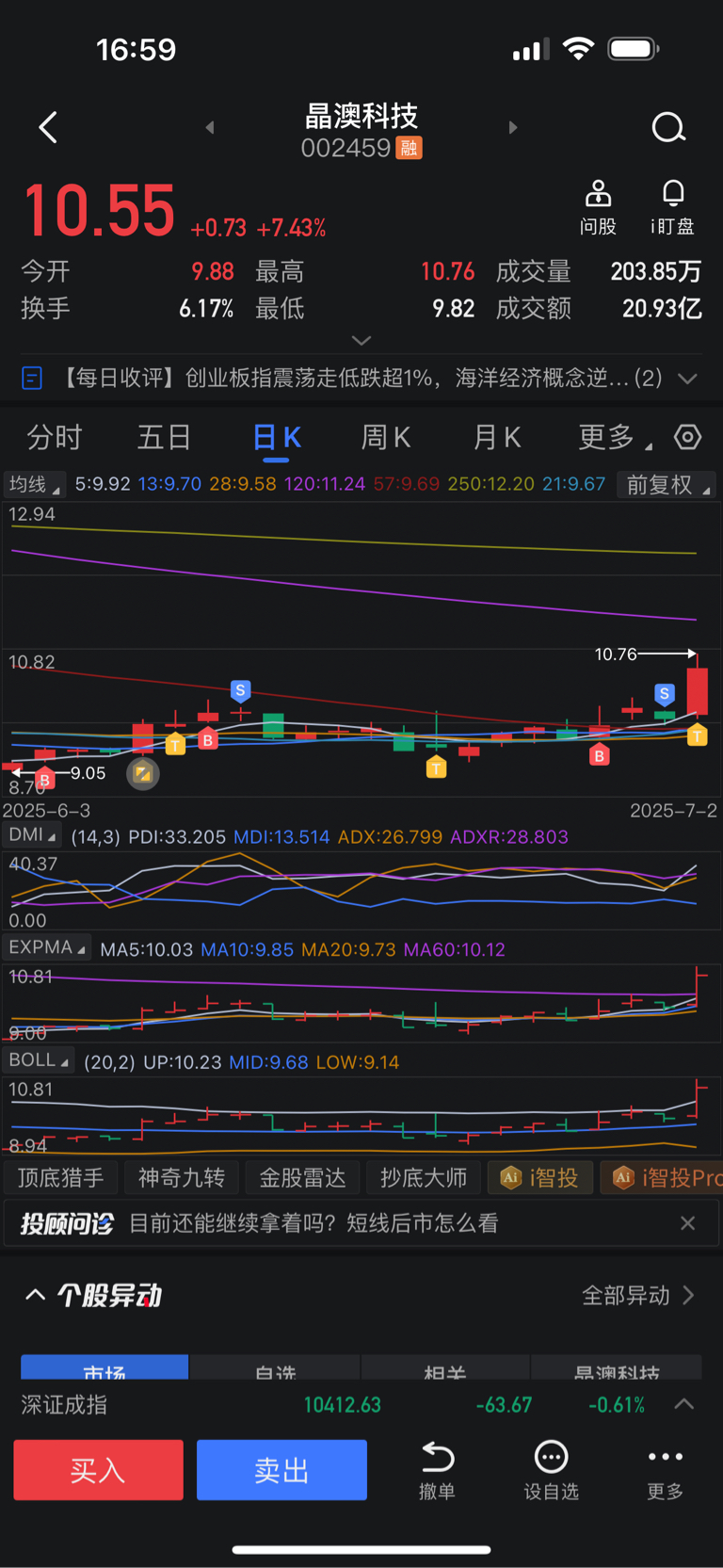Collapse the 个股异动 section
Viewport: 723px width, 1568px height.
tap(35, 1295)
